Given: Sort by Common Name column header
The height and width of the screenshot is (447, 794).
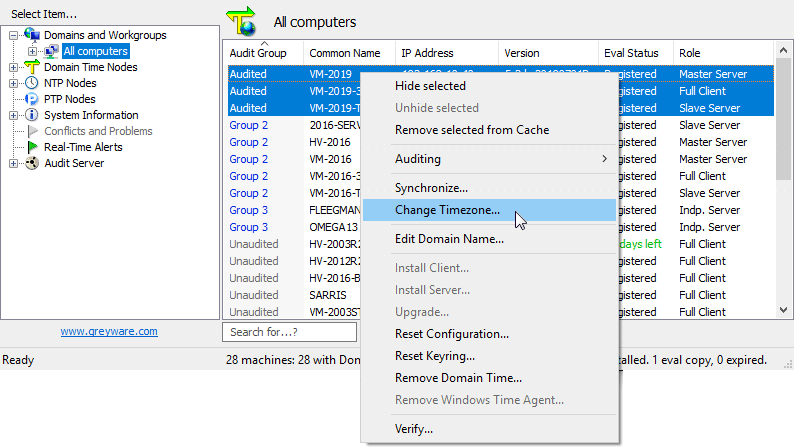Looking at the screenshot, I should (x=349, y=53).
